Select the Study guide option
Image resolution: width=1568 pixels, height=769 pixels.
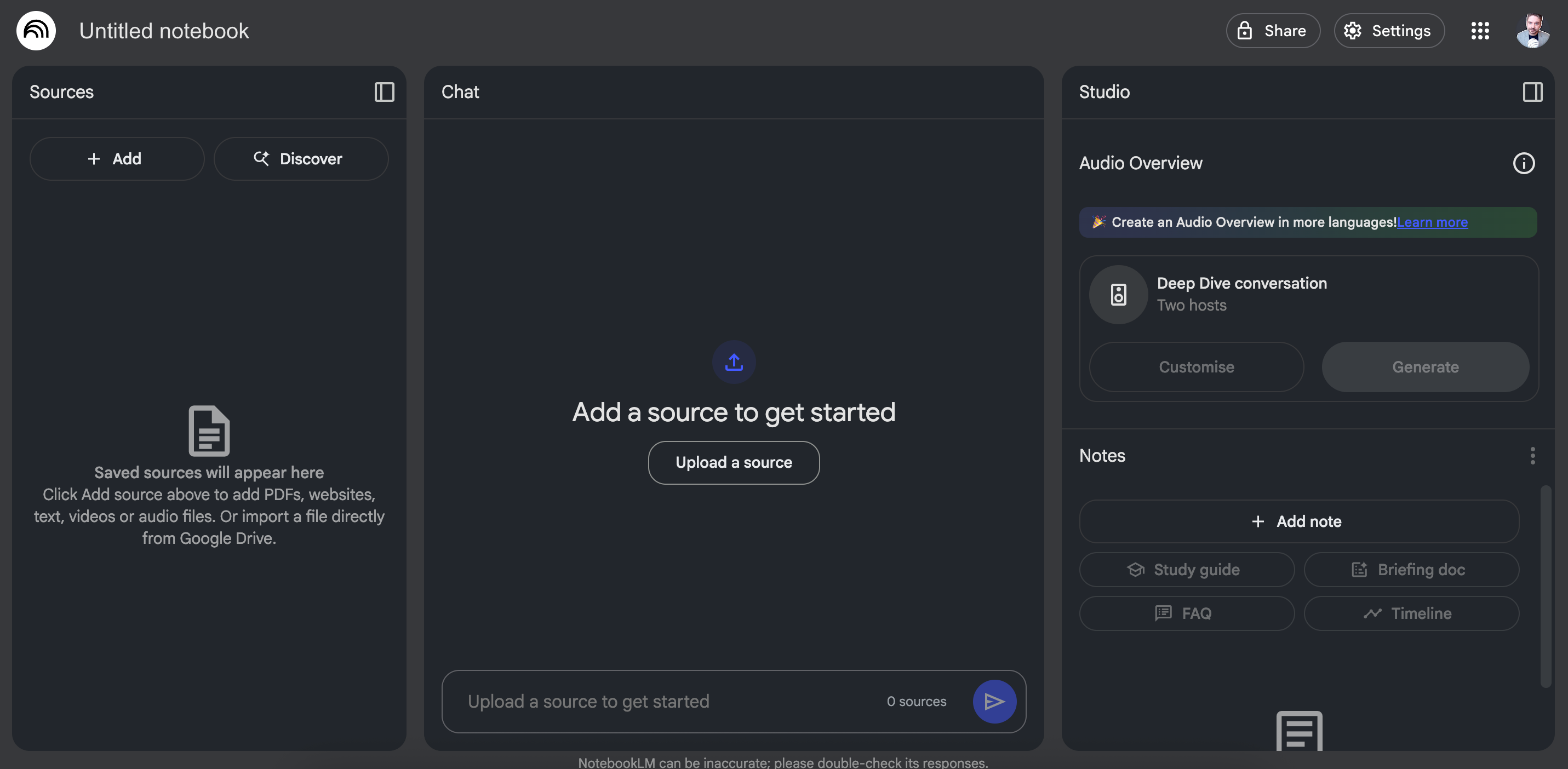tap(1186, 570)
